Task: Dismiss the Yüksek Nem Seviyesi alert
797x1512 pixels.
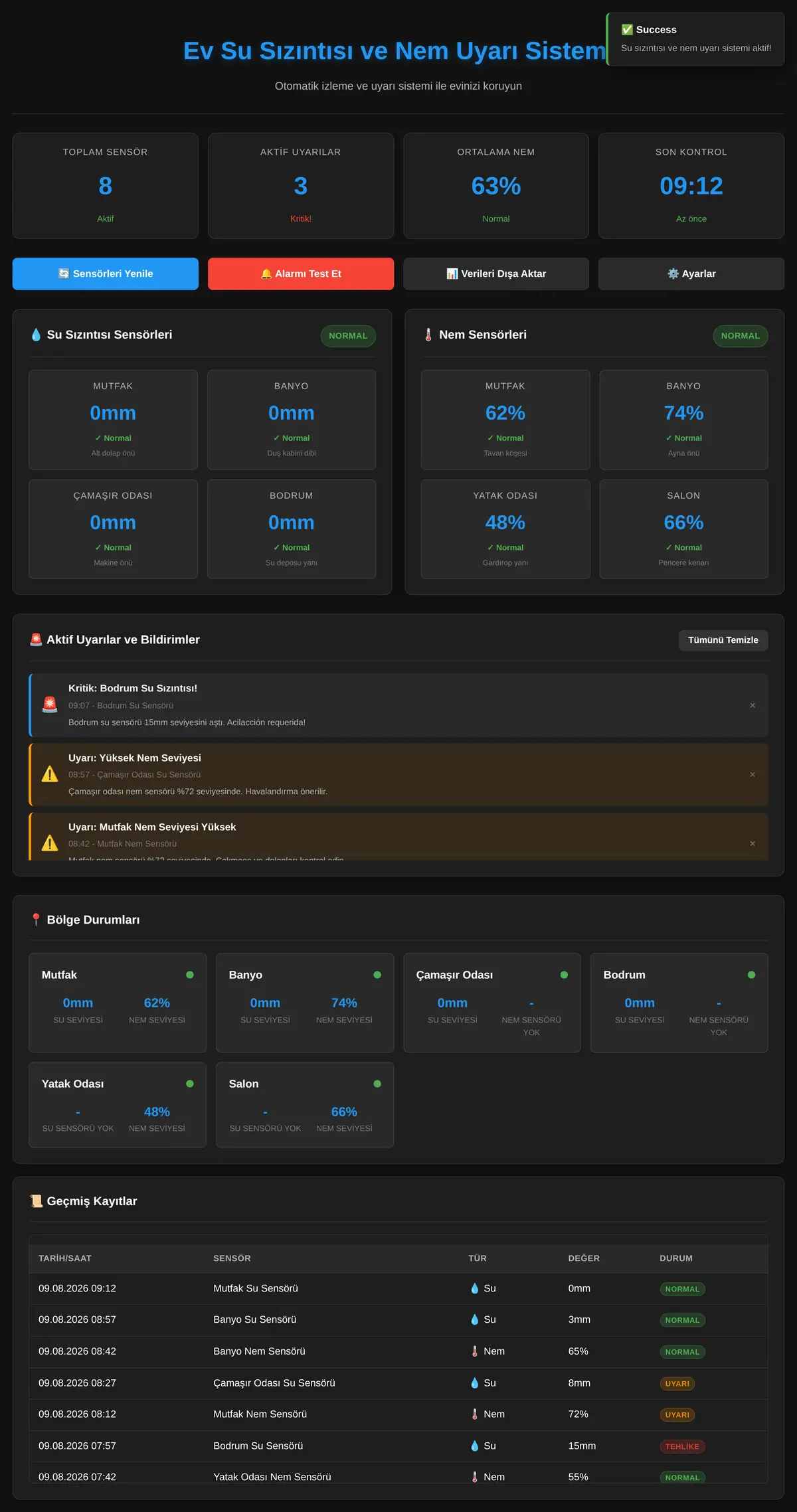Action: click(753, 774)
